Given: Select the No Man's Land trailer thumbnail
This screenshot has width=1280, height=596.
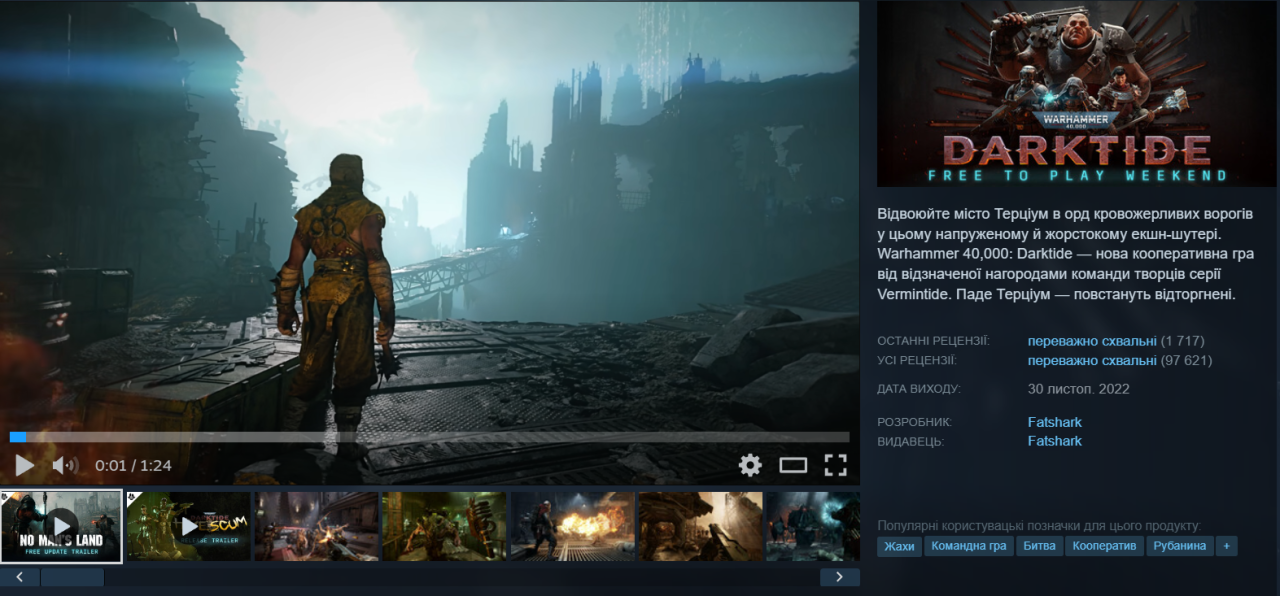Looking at the screenshot, I should coord(61,526).
